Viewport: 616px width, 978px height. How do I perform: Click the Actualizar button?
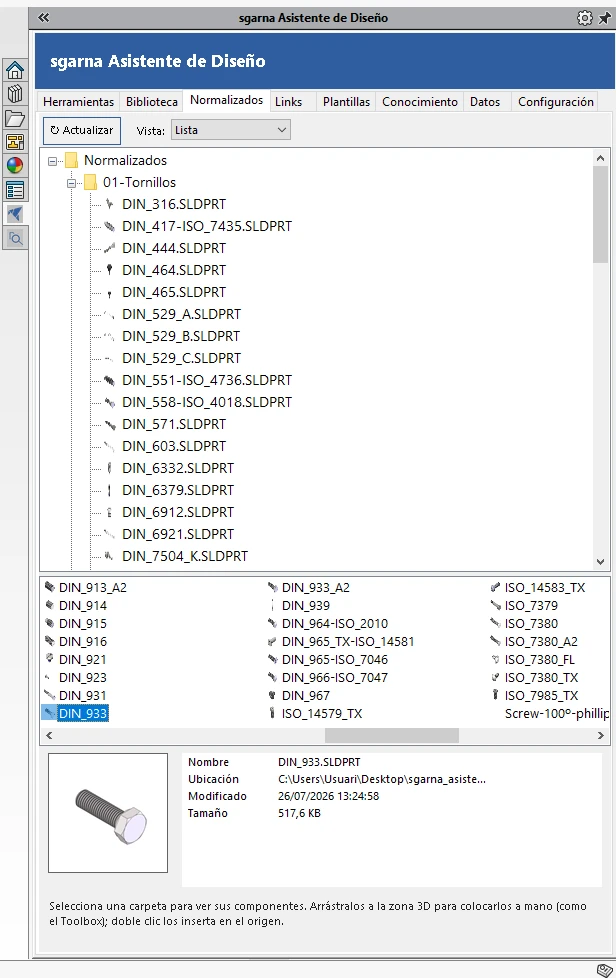pos(82,130)
